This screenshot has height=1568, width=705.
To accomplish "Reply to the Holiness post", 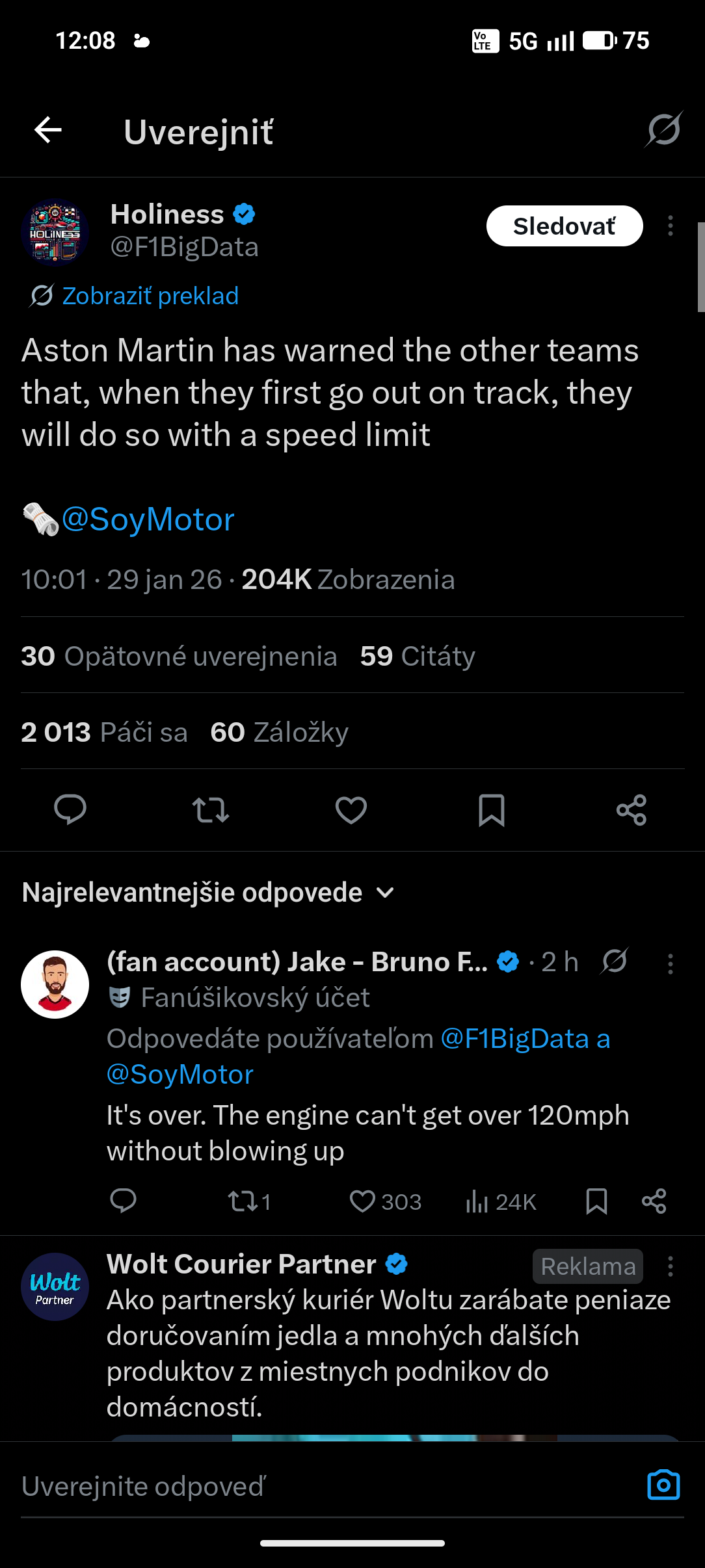I will (x=70, y=809).
